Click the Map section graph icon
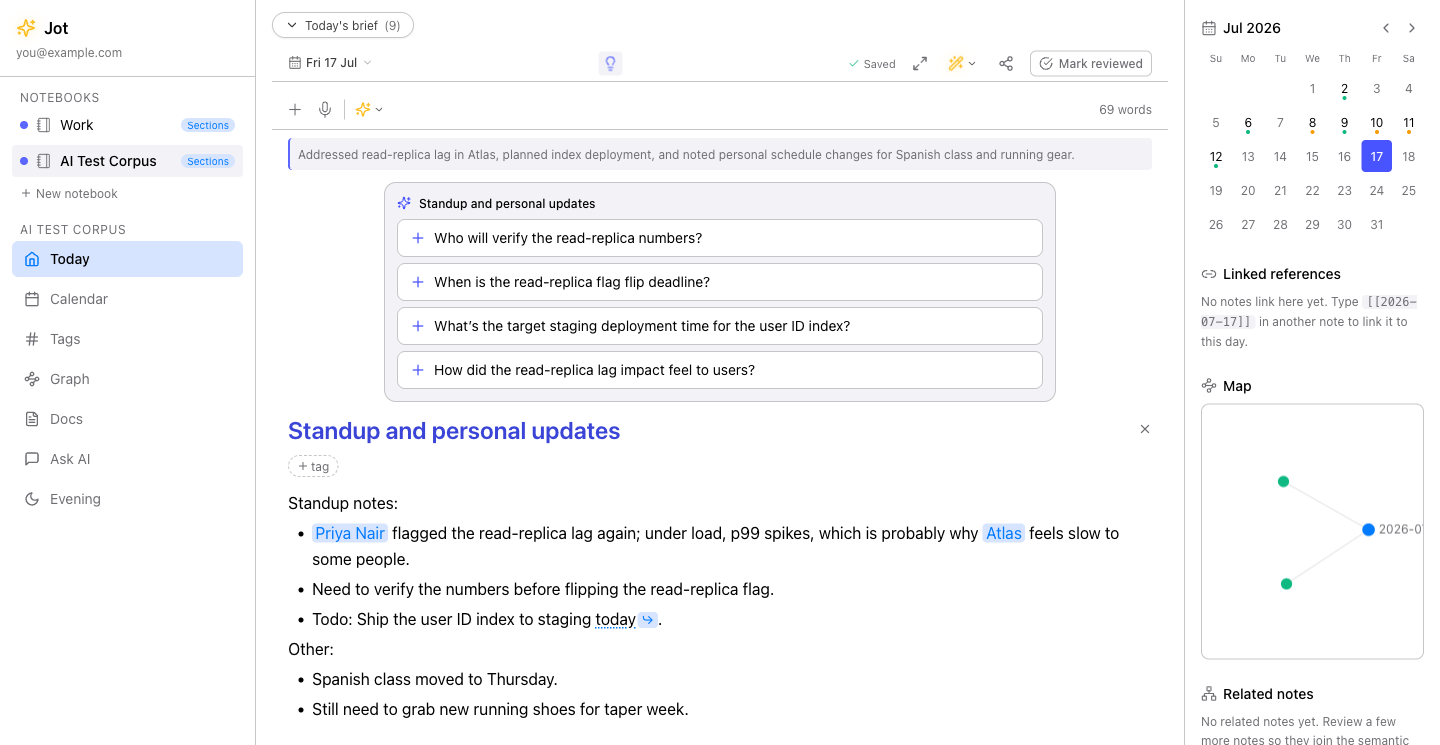Screen dimensions: 1440x745 coord(1209,386)
